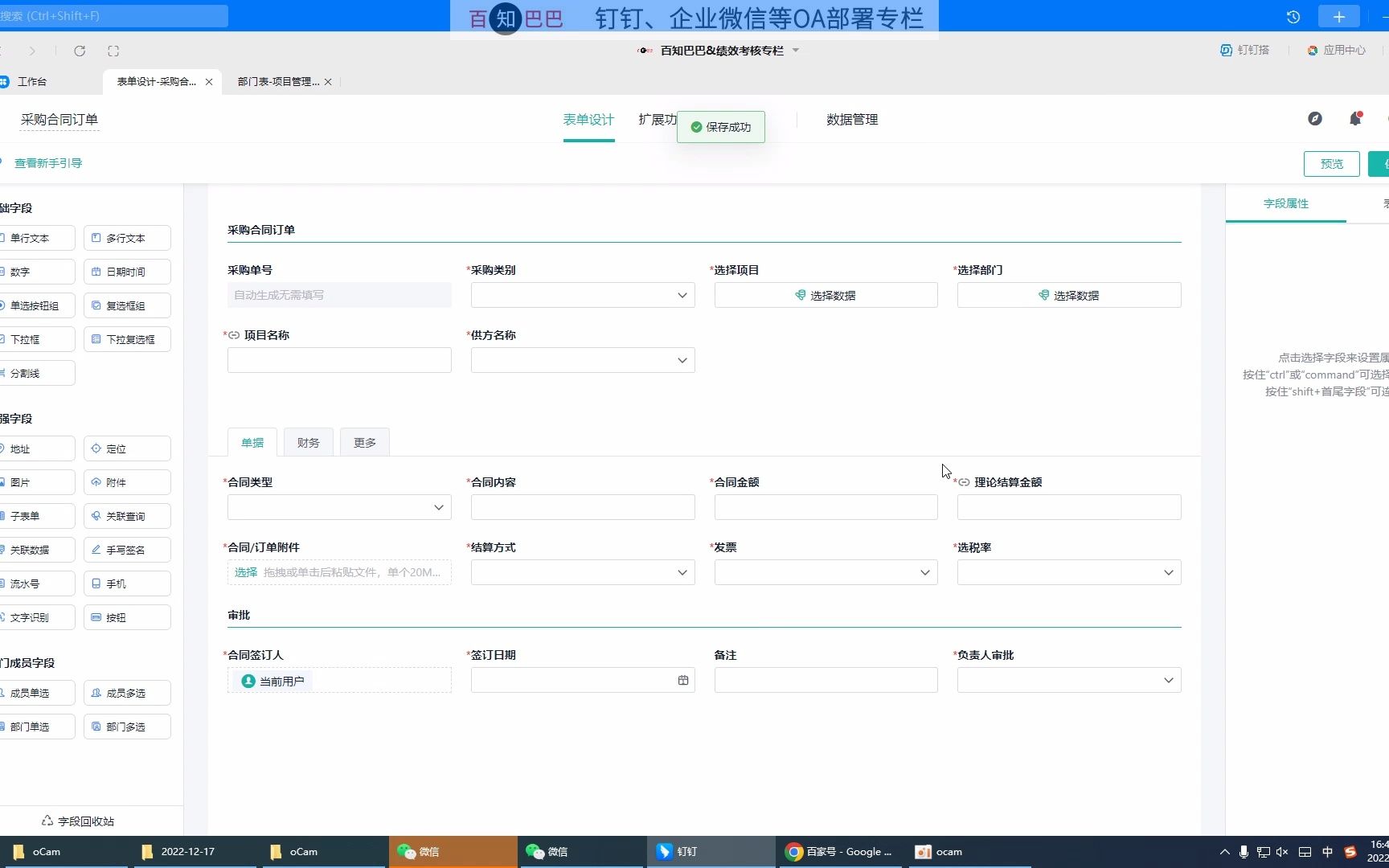Viewport: 1389px width, 868px height.
Task: Click the 预览 button
Action: (1332, 164)
